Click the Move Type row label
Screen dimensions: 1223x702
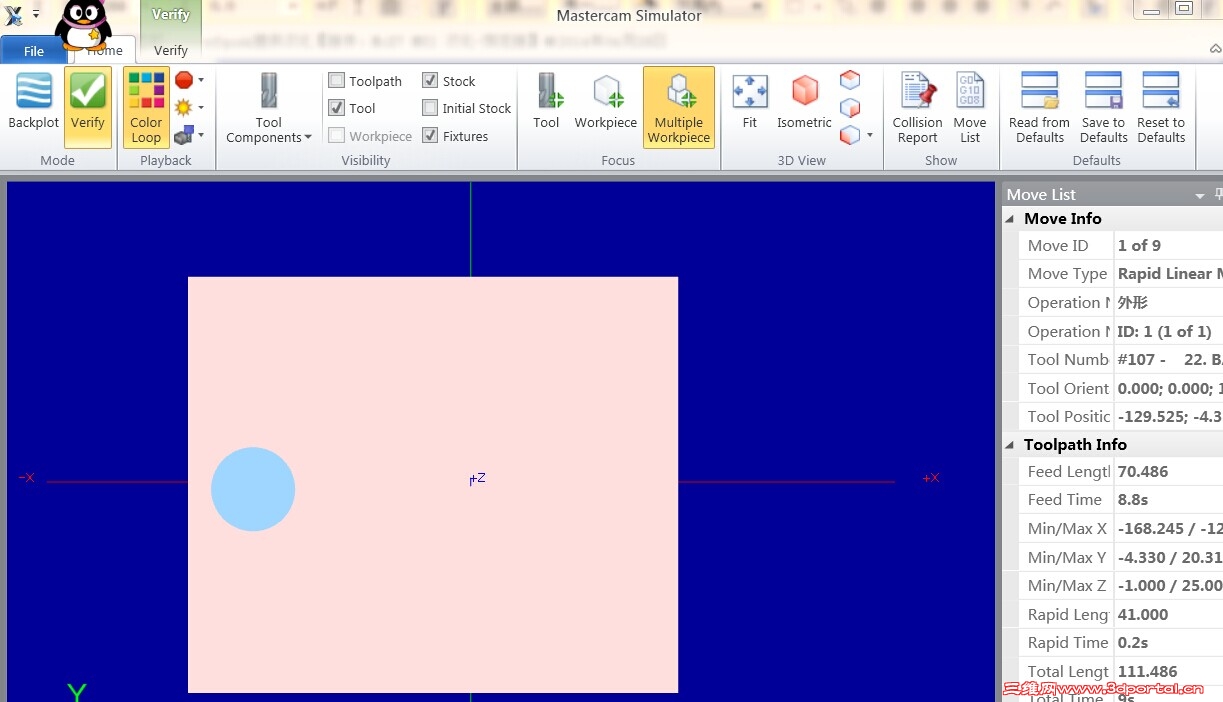pyautogui.click(x=1067, y=274)
